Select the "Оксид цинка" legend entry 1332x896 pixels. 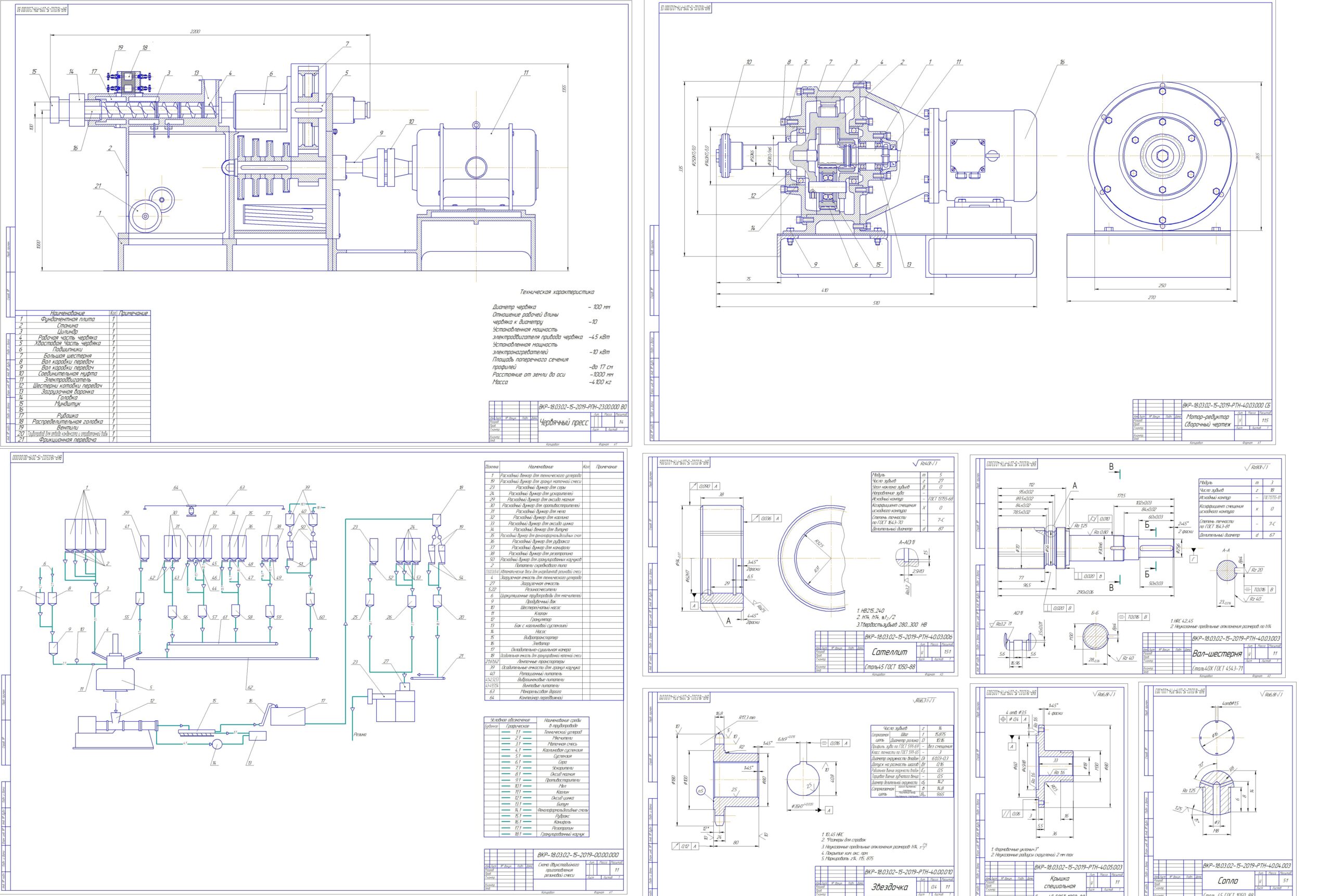pos(562,798)
